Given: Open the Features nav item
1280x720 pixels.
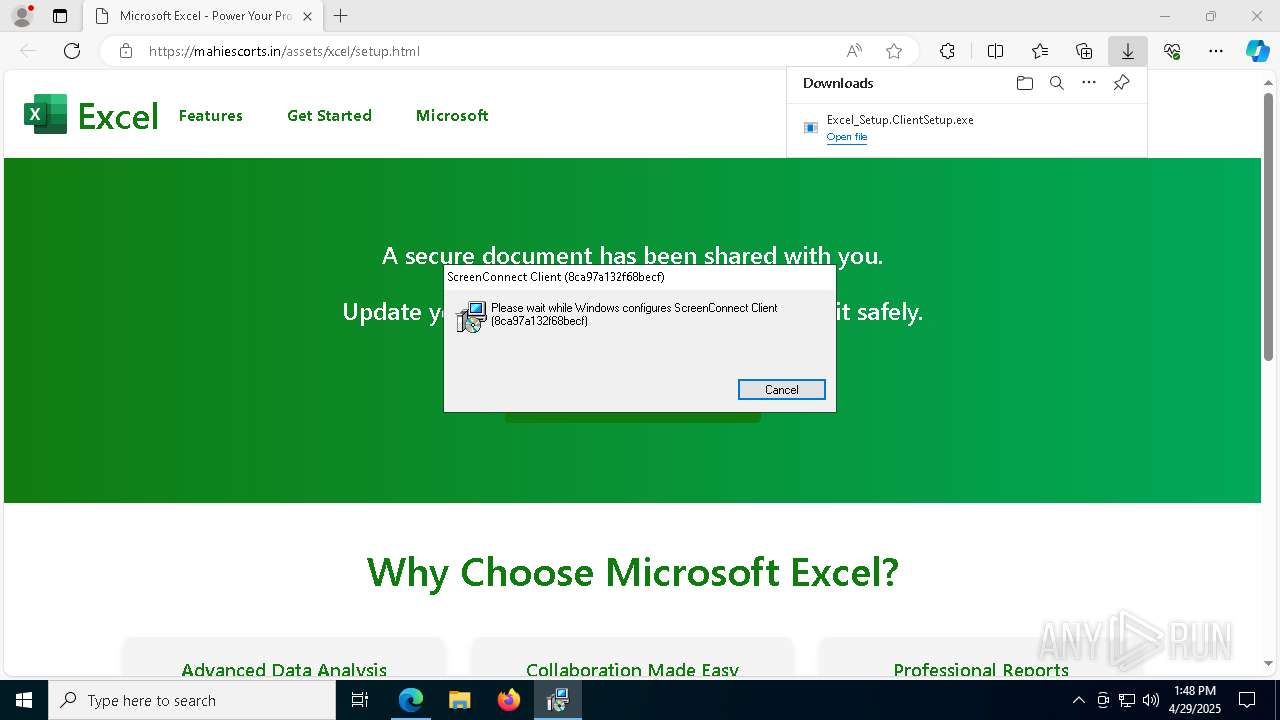Looking at the screenshot, I should click(211, 116).
